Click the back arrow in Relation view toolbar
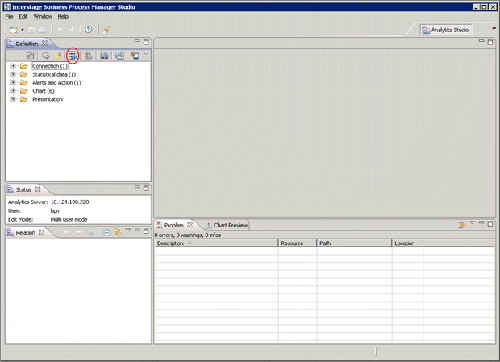500x362 pixels. point(67,232)
